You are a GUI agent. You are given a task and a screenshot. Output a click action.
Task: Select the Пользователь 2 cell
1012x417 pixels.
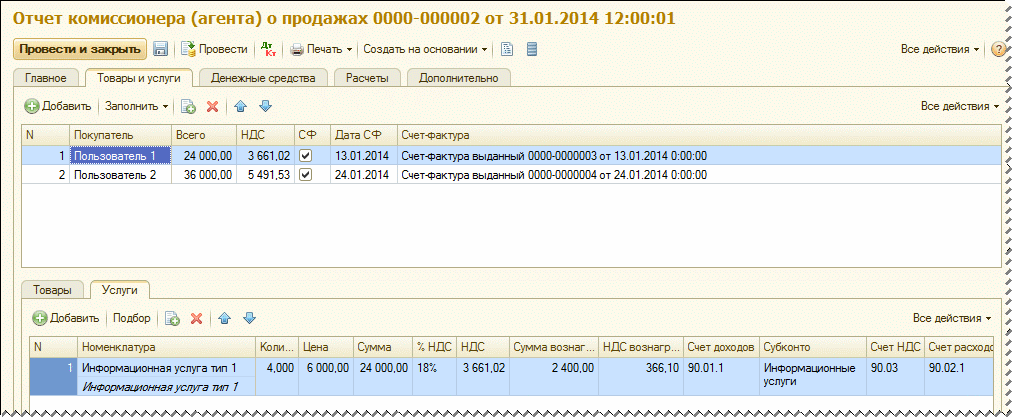[120, 174]
